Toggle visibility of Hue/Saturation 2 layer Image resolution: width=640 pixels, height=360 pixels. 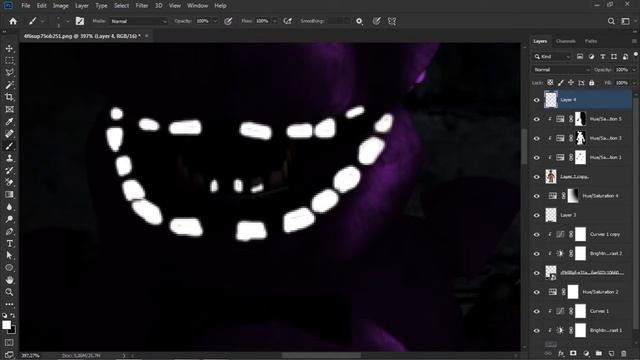(537, 292)
